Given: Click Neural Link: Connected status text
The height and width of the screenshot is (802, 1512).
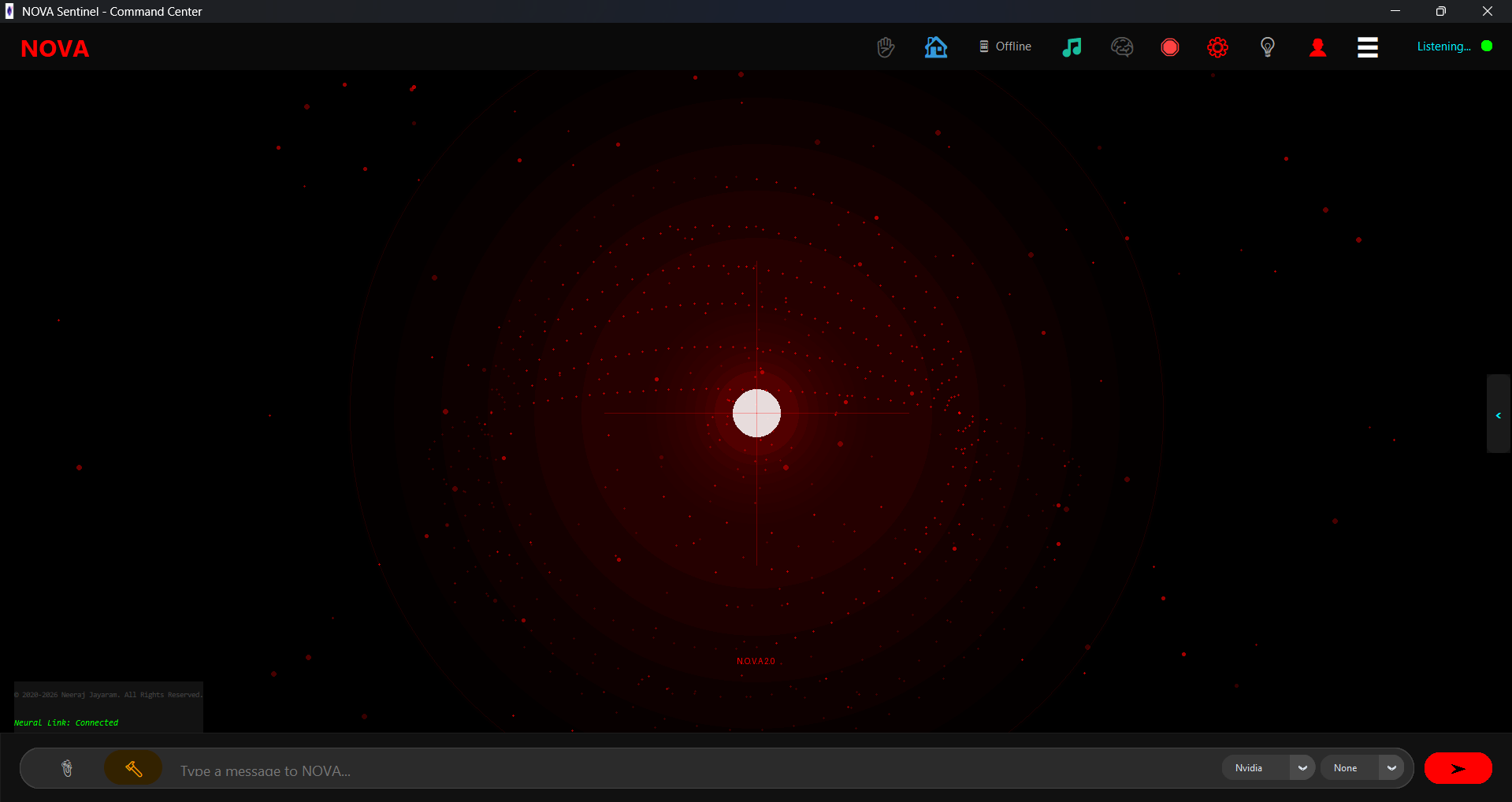Looking at the screenshot, I should pos(66,722).
